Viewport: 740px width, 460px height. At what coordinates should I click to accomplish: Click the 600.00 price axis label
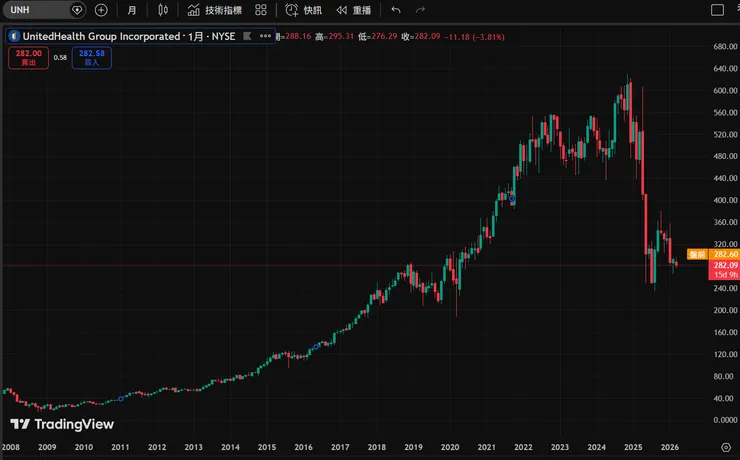pos(725,91)
